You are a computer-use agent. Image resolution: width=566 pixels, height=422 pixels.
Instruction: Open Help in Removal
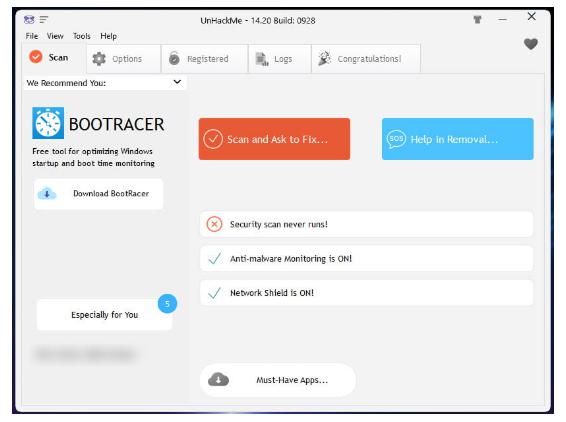click(458, 139)
